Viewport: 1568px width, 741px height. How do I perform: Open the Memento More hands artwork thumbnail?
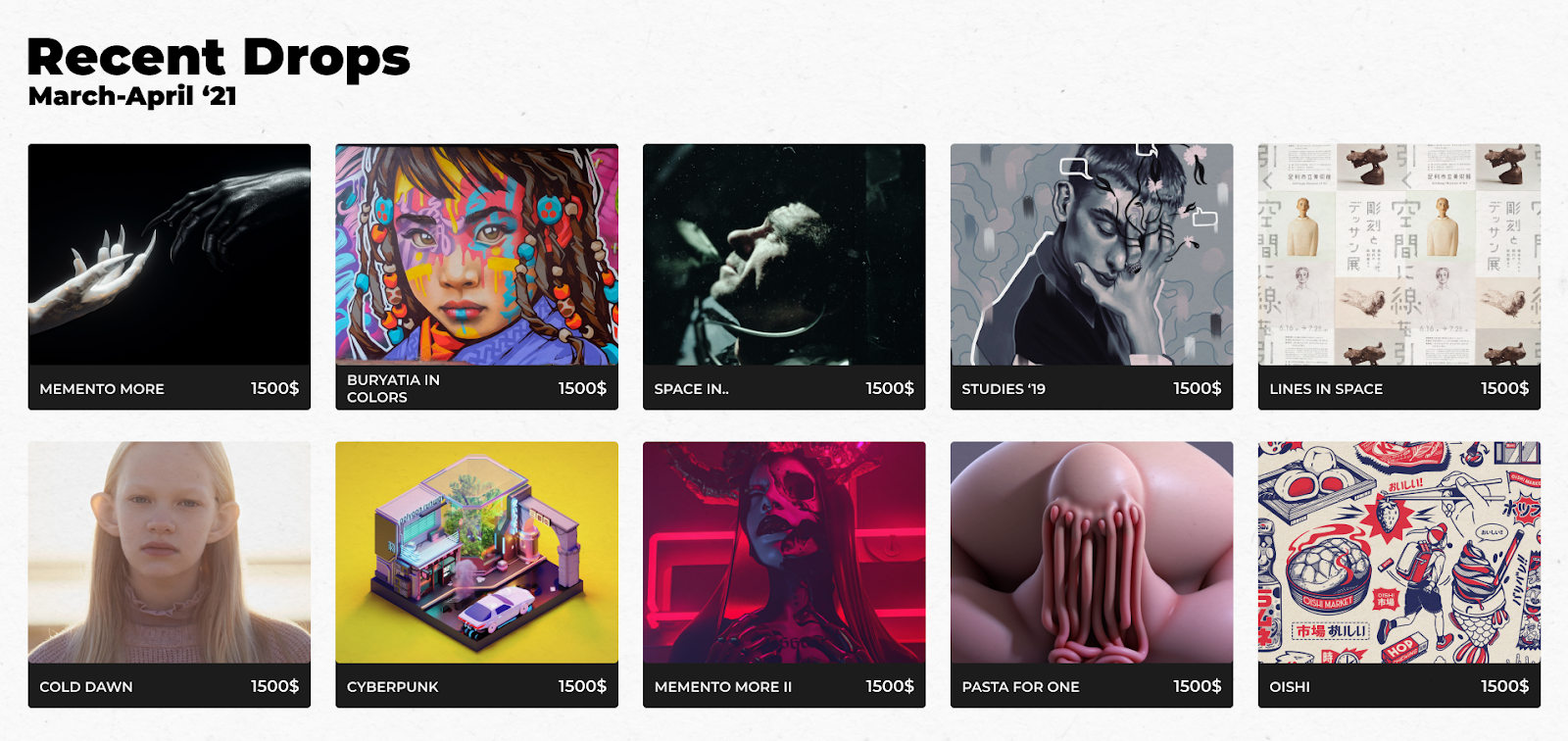[170, 255]
